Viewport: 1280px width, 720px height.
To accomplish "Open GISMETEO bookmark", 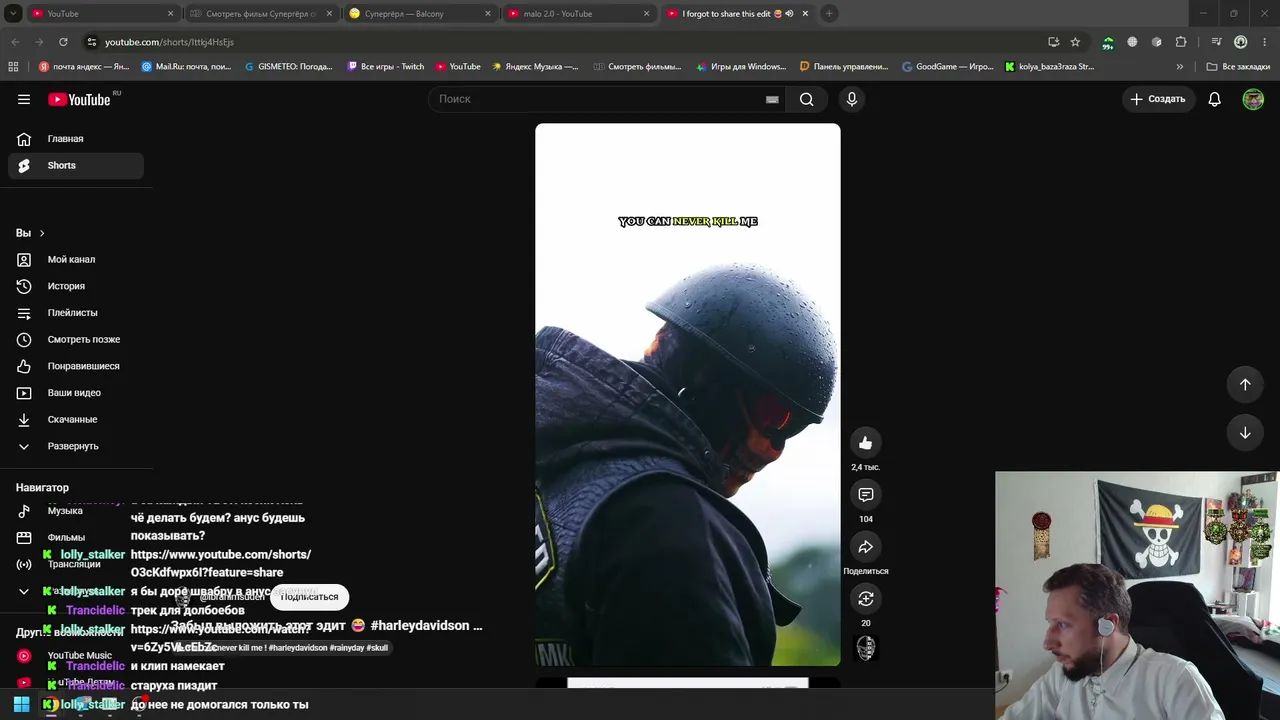I will pyautogui.click(x=289, y=67).
